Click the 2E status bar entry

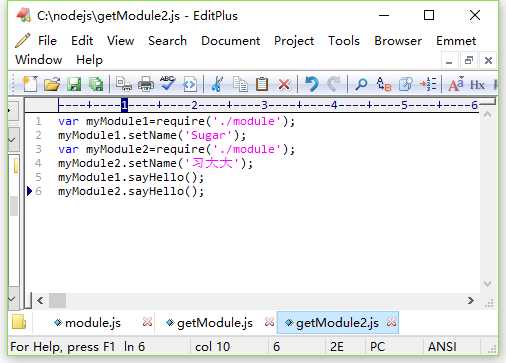[x=337, y=347]
